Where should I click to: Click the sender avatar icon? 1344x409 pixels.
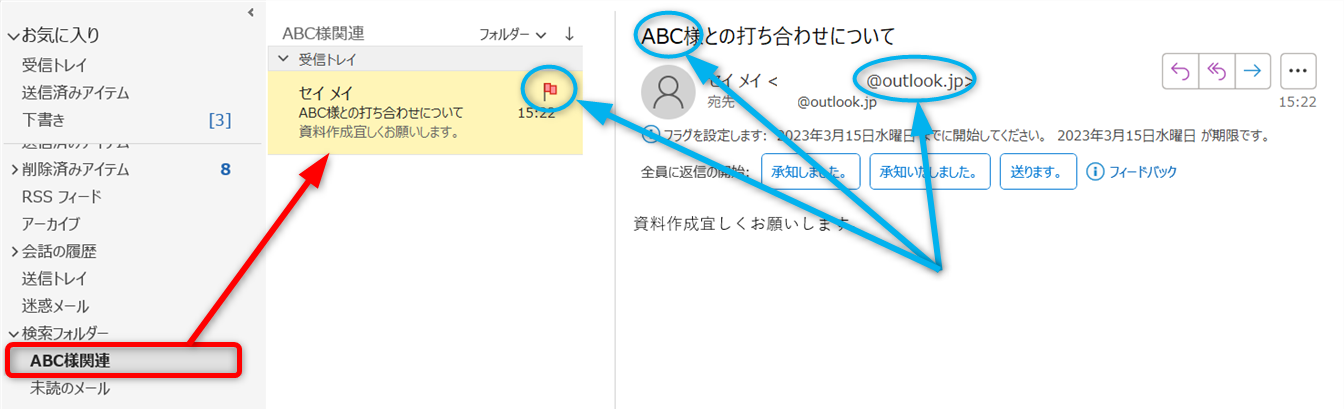(667, 91)
